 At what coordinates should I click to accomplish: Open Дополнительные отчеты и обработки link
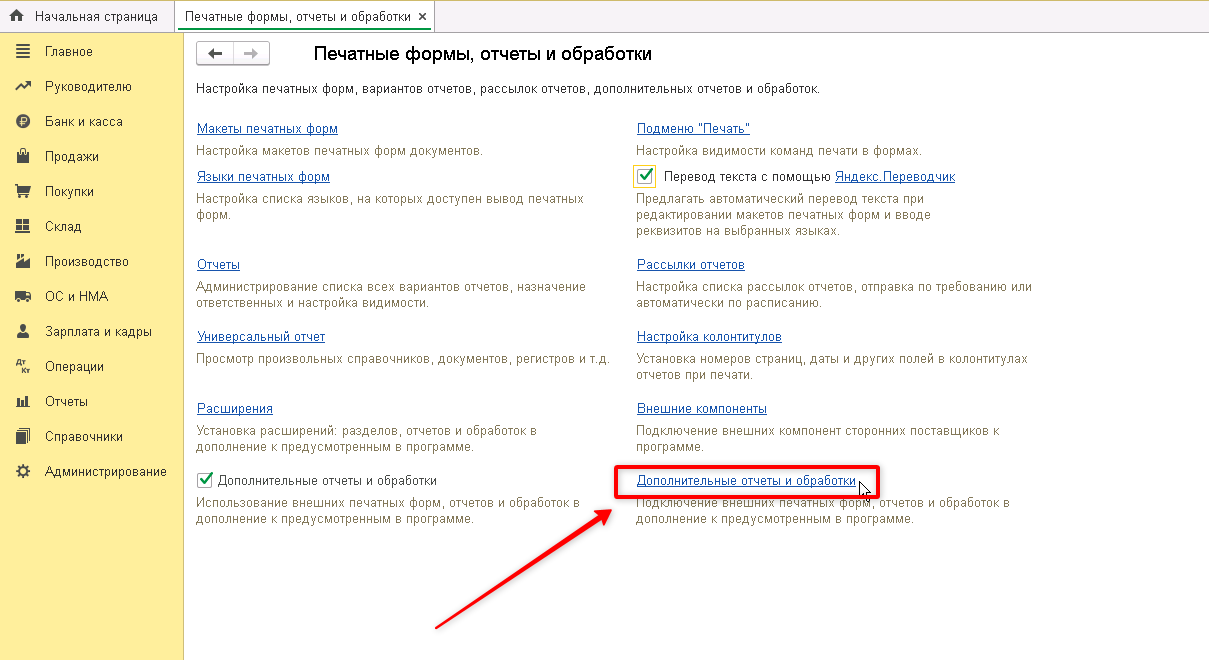point(746,481)
